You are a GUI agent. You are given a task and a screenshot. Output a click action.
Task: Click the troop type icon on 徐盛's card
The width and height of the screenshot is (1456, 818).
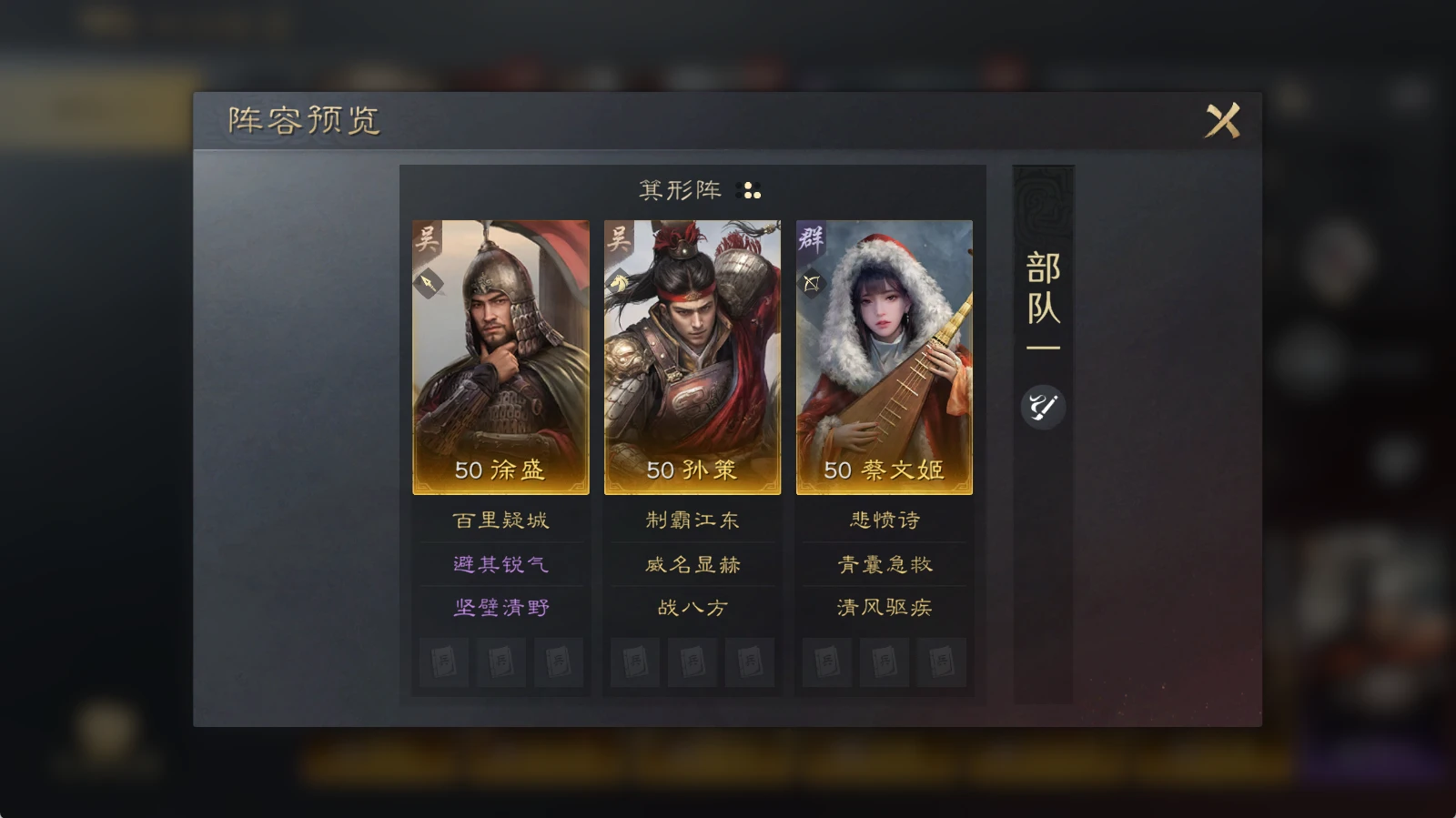pyautogui.click(x=429, y=283)
